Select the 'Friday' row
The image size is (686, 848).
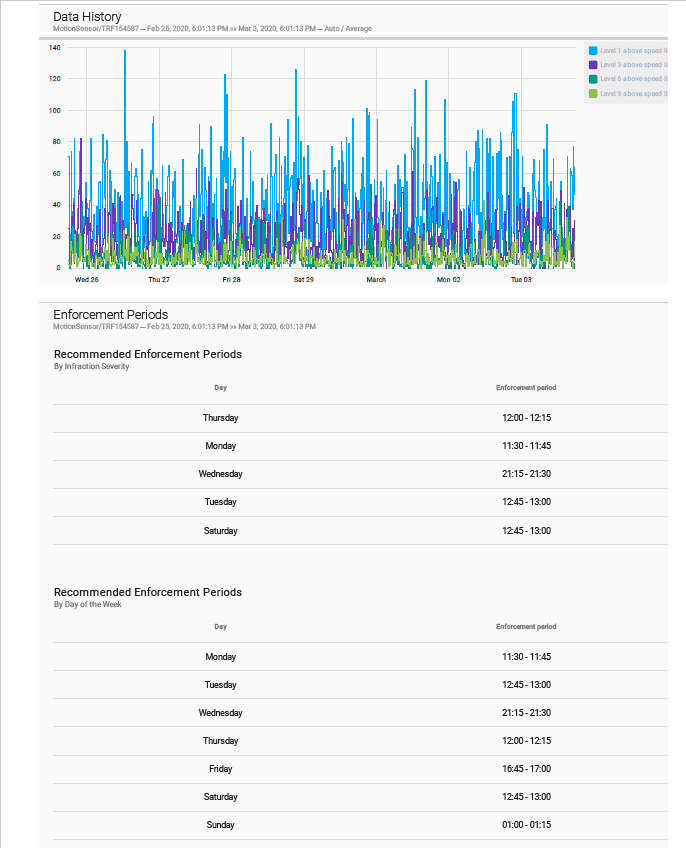[x=360, y=769]
